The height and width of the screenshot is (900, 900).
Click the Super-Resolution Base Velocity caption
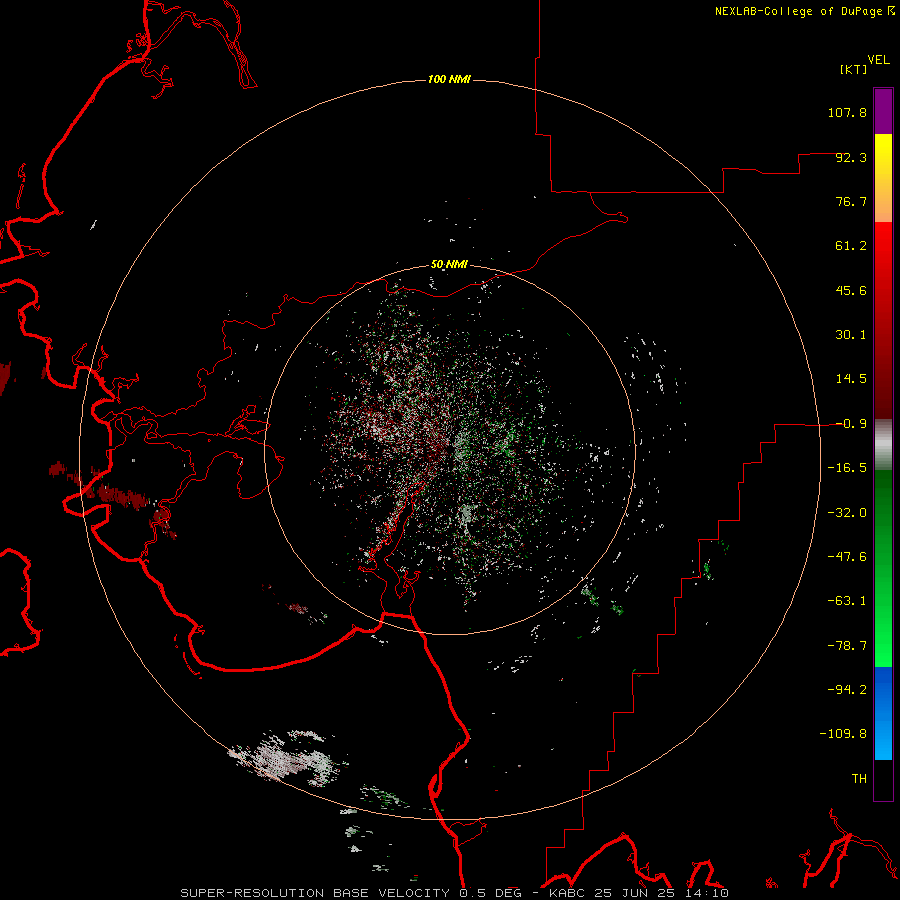click(x=455, y=893)
